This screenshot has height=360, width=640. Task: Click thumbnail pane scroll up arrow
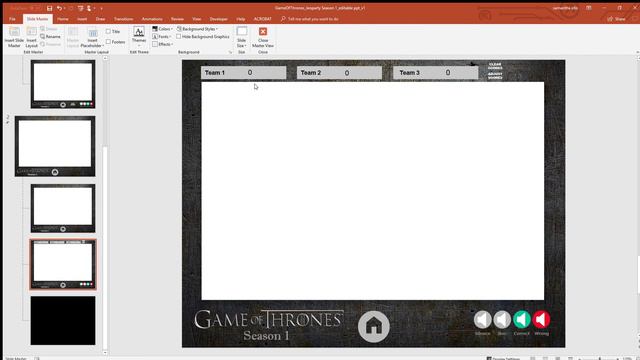pyautogui.click(x=105, y=58)
